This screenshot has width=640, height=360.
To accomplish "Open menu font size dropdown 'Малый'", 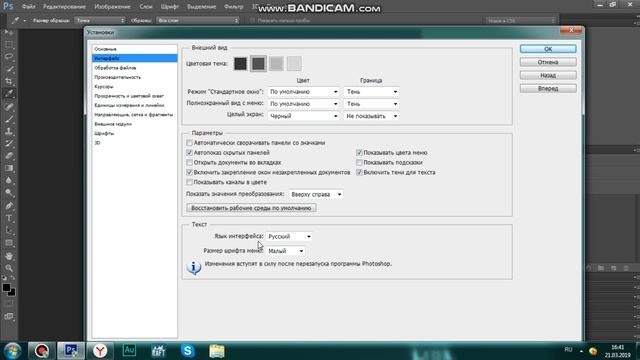I will [x=285, y=251].
